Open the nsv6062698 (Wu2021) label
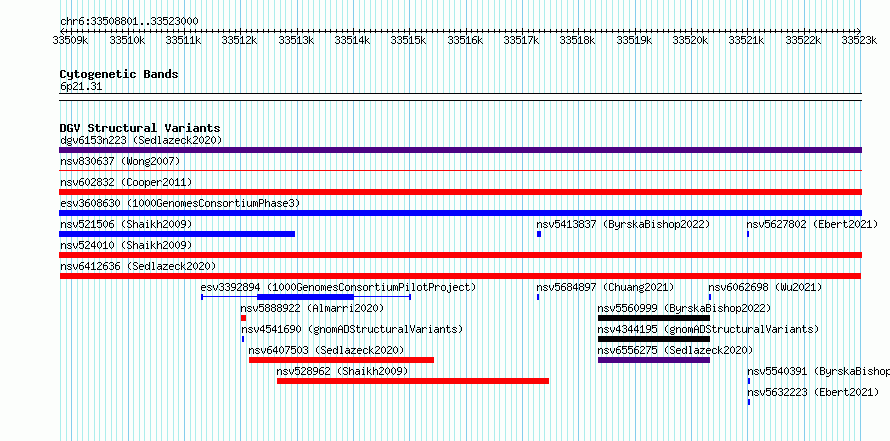890x441 pixels. pyautogui.click(x=765, y=287)
